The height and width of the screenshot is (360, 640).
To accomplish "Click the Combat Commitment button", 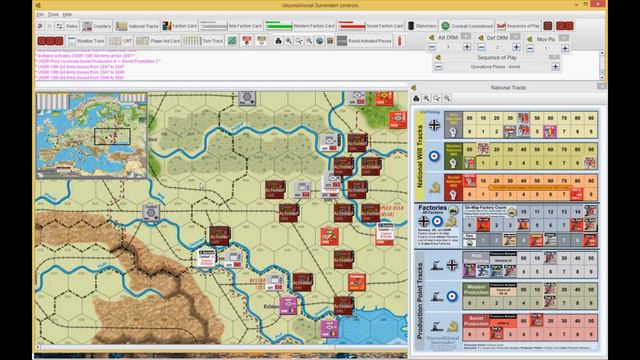I will point(467,26).
